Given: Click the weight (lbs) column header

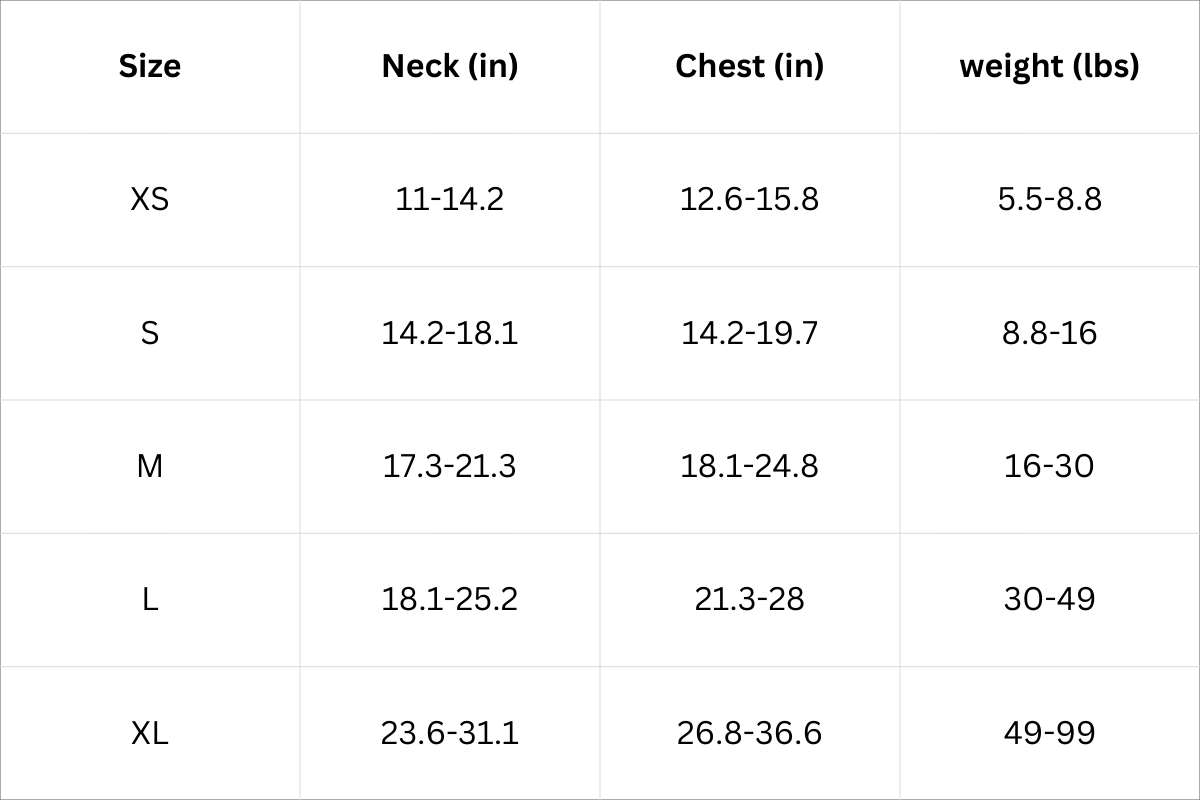Looking at the screenshot, I should pos(1049,66).
